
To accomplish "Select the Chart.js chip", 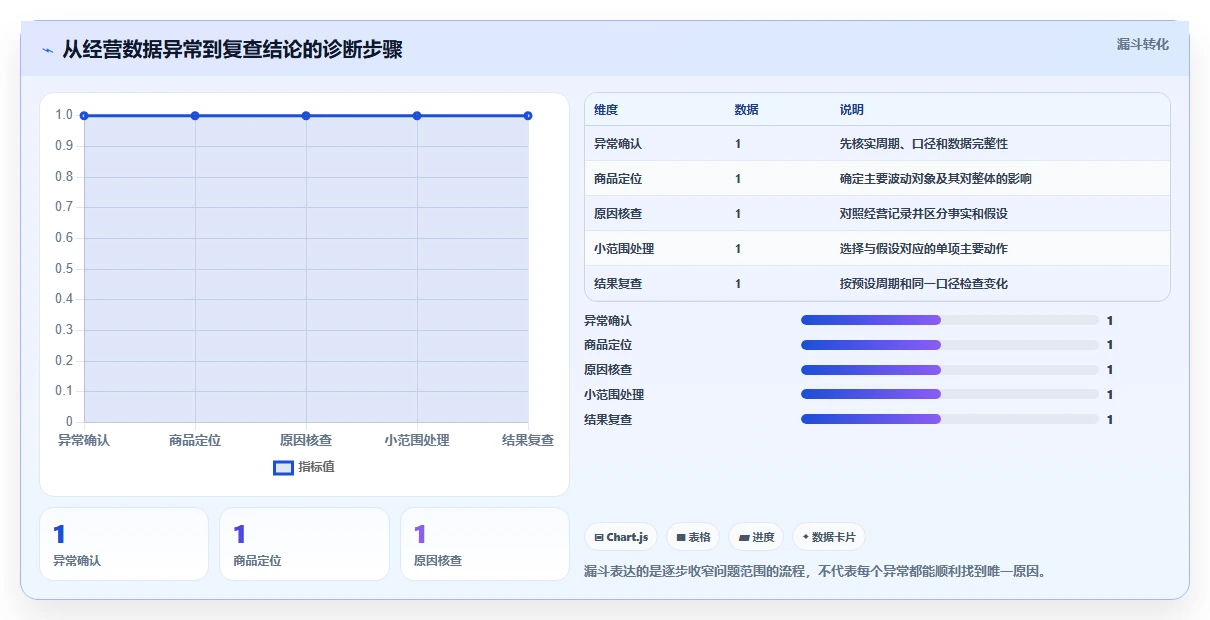I will [621, 537].
